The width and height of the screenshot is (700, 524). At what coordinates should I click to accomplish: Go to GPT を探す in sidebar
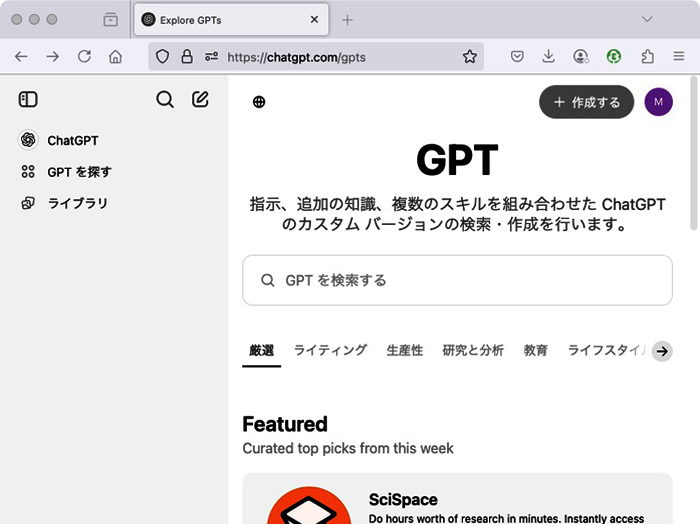79,172
